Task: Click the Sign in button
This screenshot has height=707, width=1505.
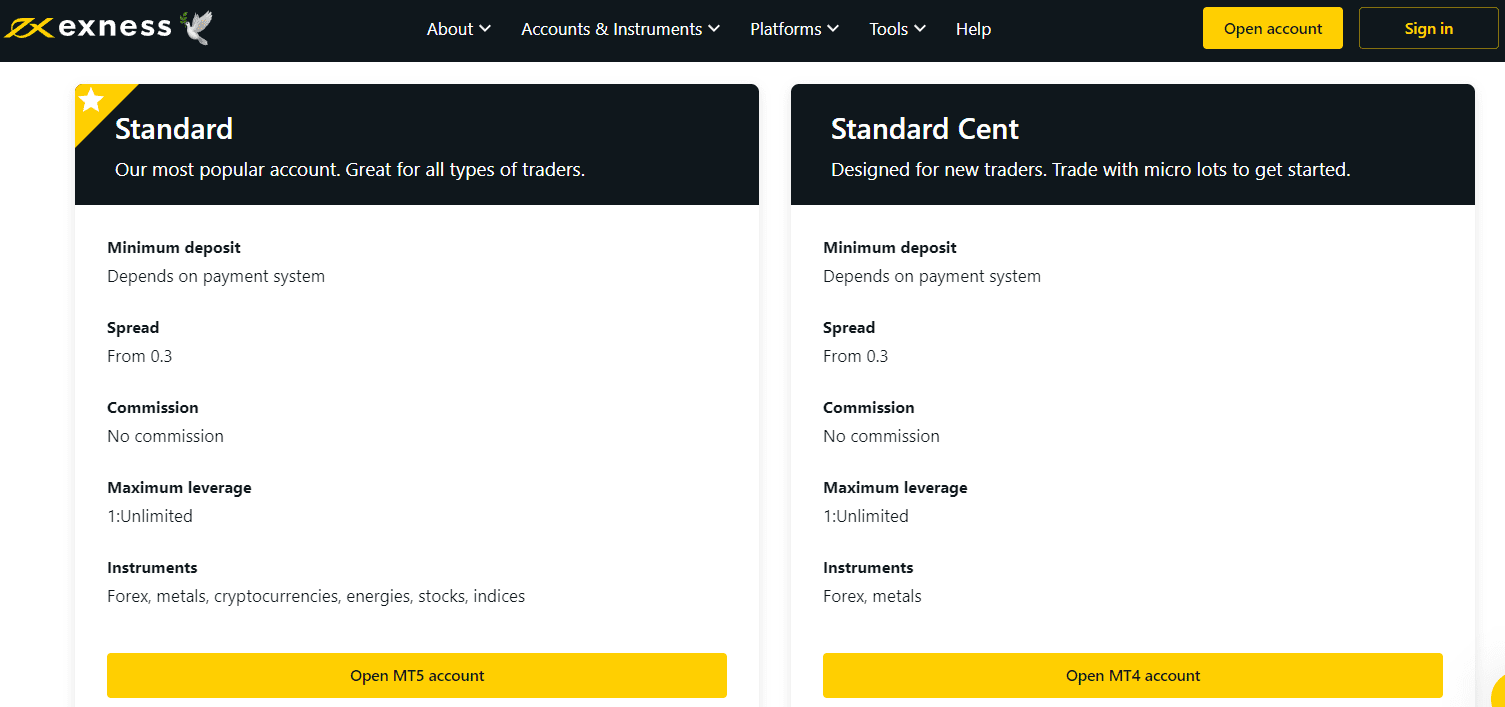Action: 1428,28
